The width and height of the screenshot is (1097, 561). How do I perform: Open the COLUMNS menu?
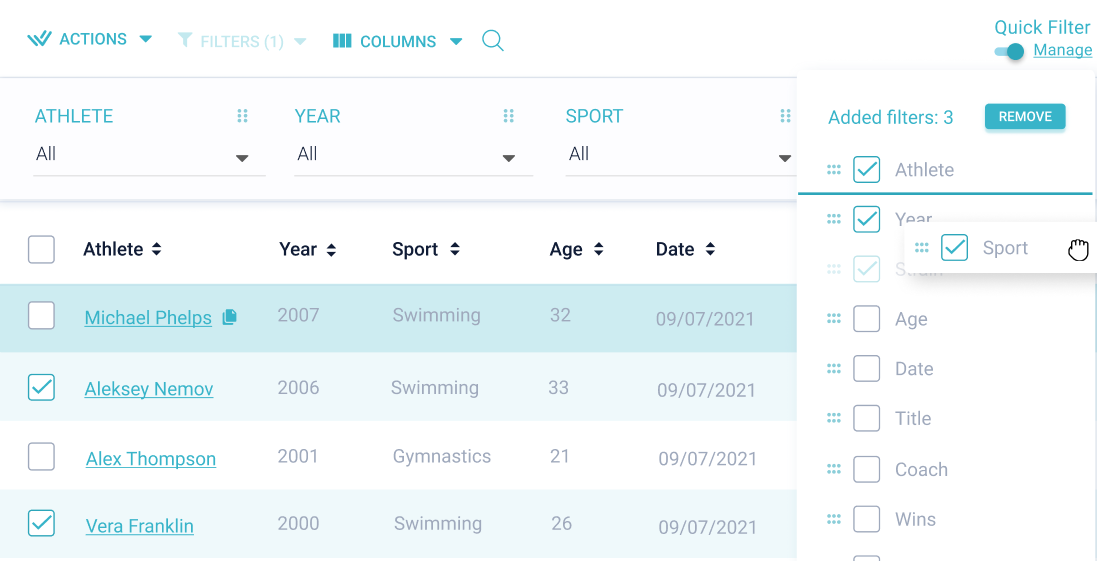point(398,41)
